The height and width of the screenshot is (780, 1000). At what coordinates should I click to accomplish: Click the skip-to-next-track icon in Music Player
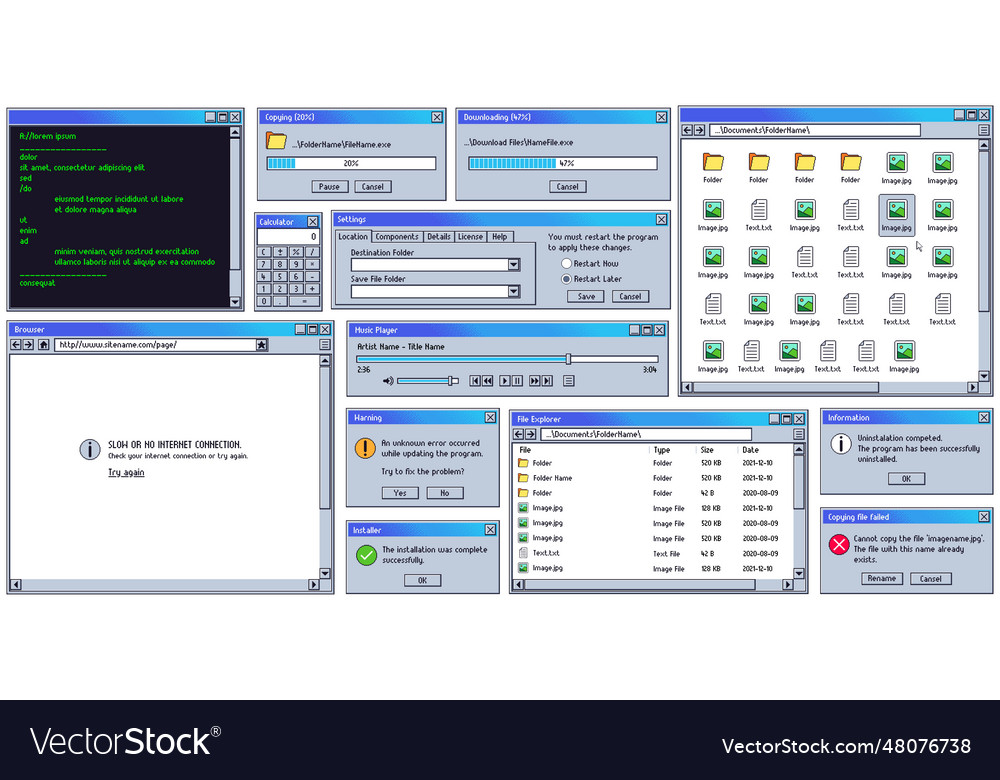coord(547,381)
